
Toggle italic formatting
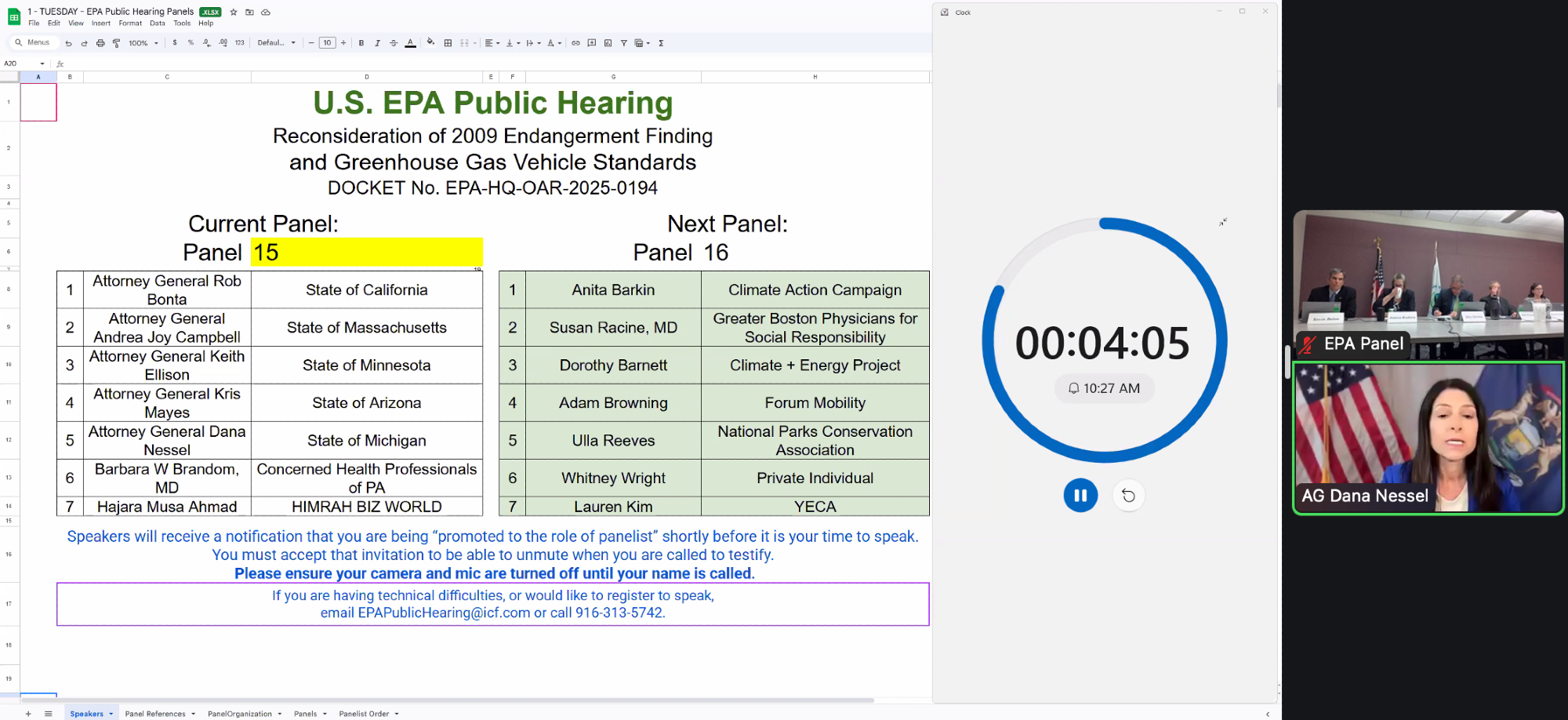click(377, 43)
